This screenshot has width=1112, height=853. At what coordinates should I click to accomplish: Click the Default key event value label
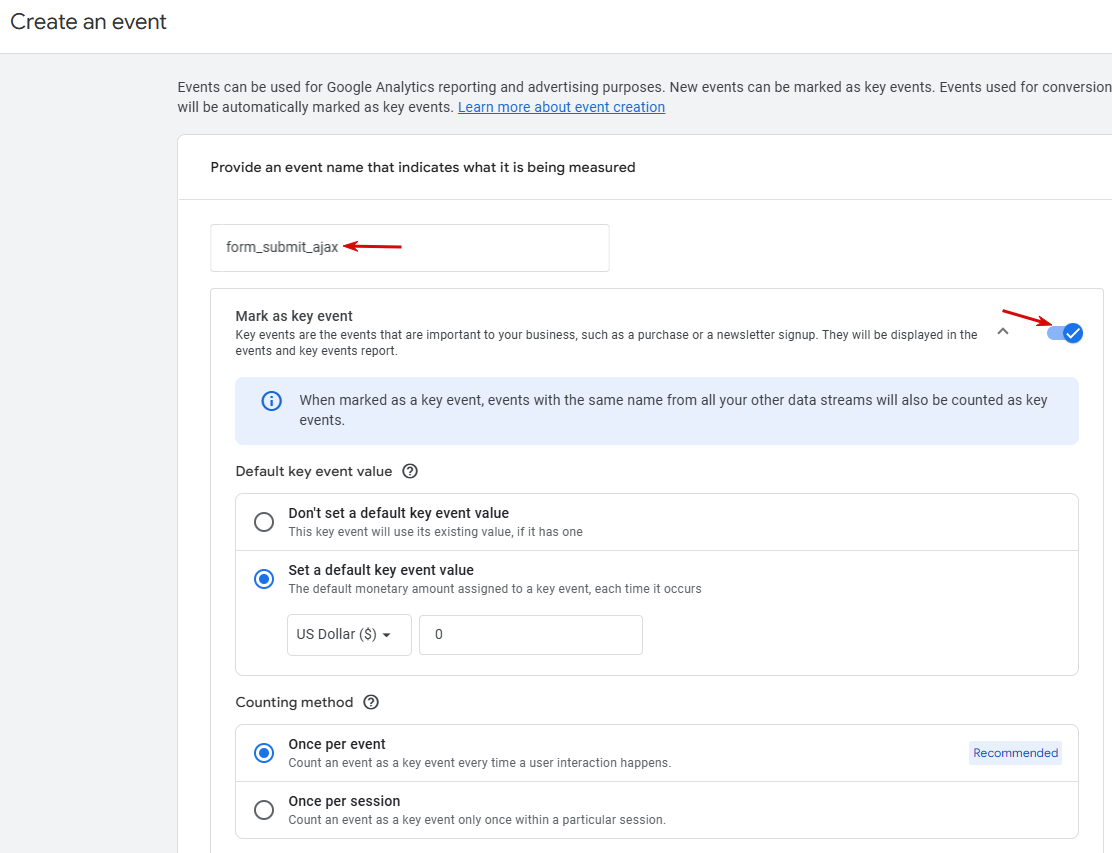point(314,471)
